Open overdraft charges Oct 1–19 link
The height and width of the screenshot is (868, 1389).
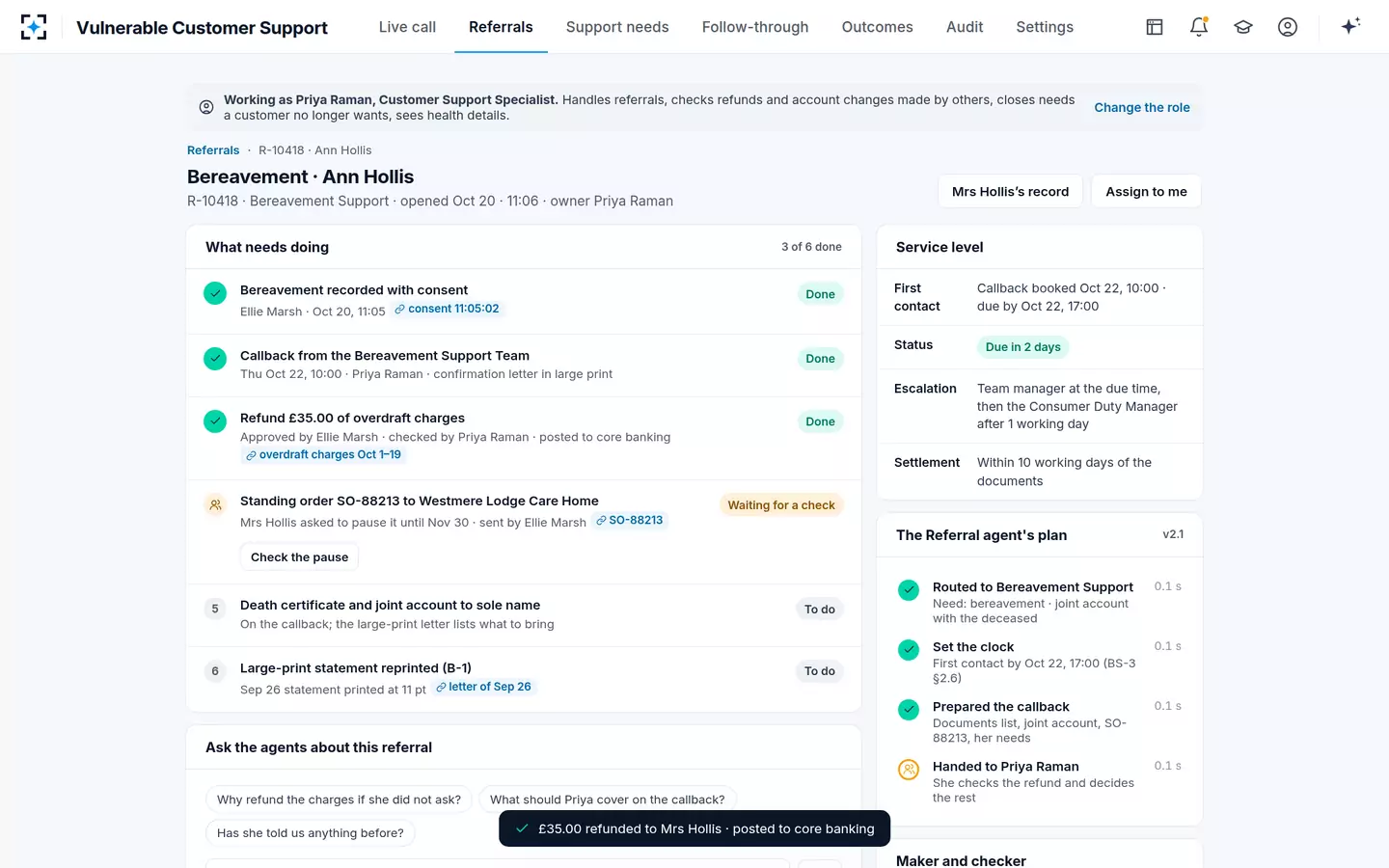[x=323, y=454]
